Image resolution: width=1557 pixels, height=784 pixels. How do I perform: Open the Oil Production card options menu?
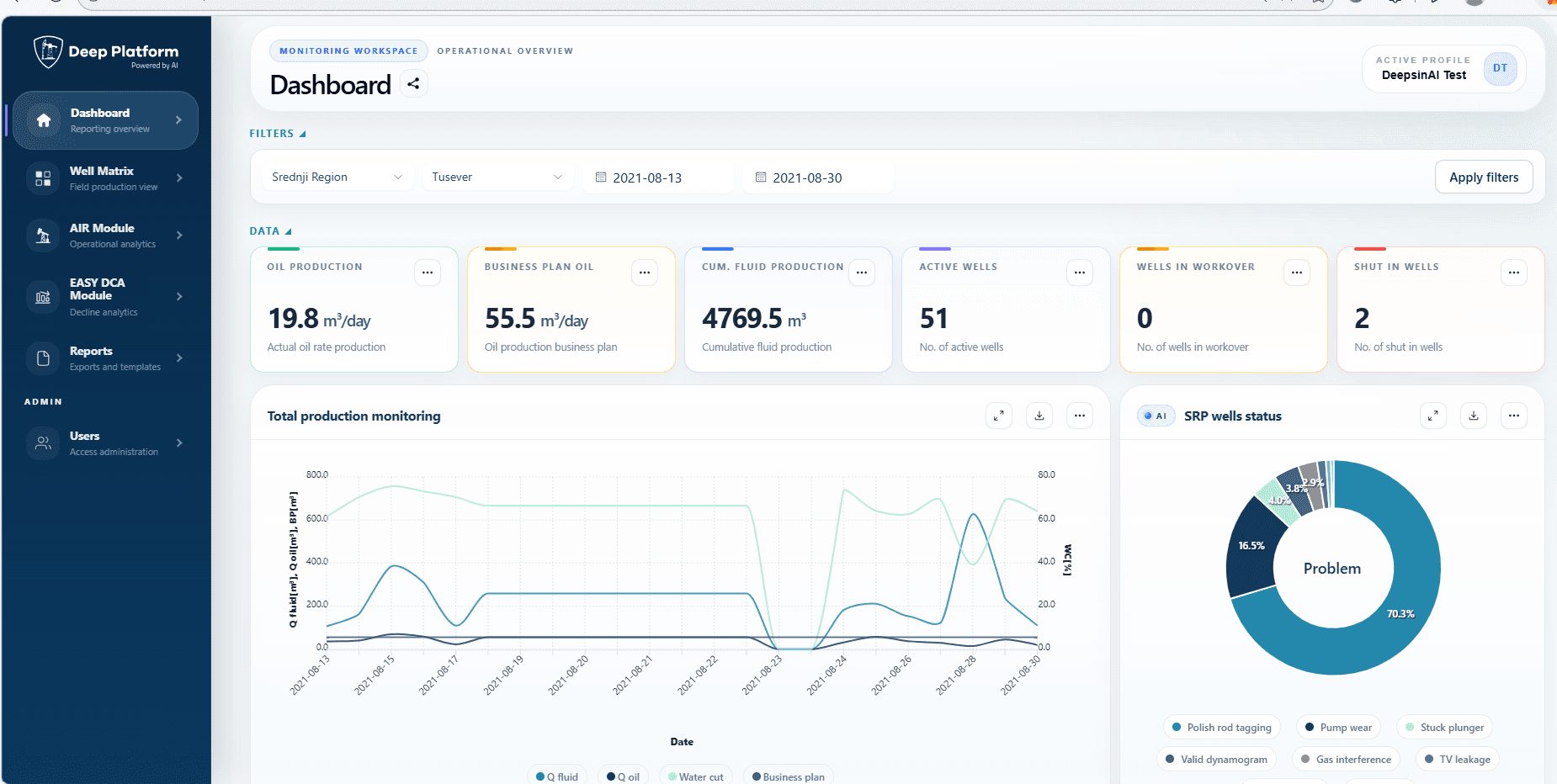click(x=428, y=273)
